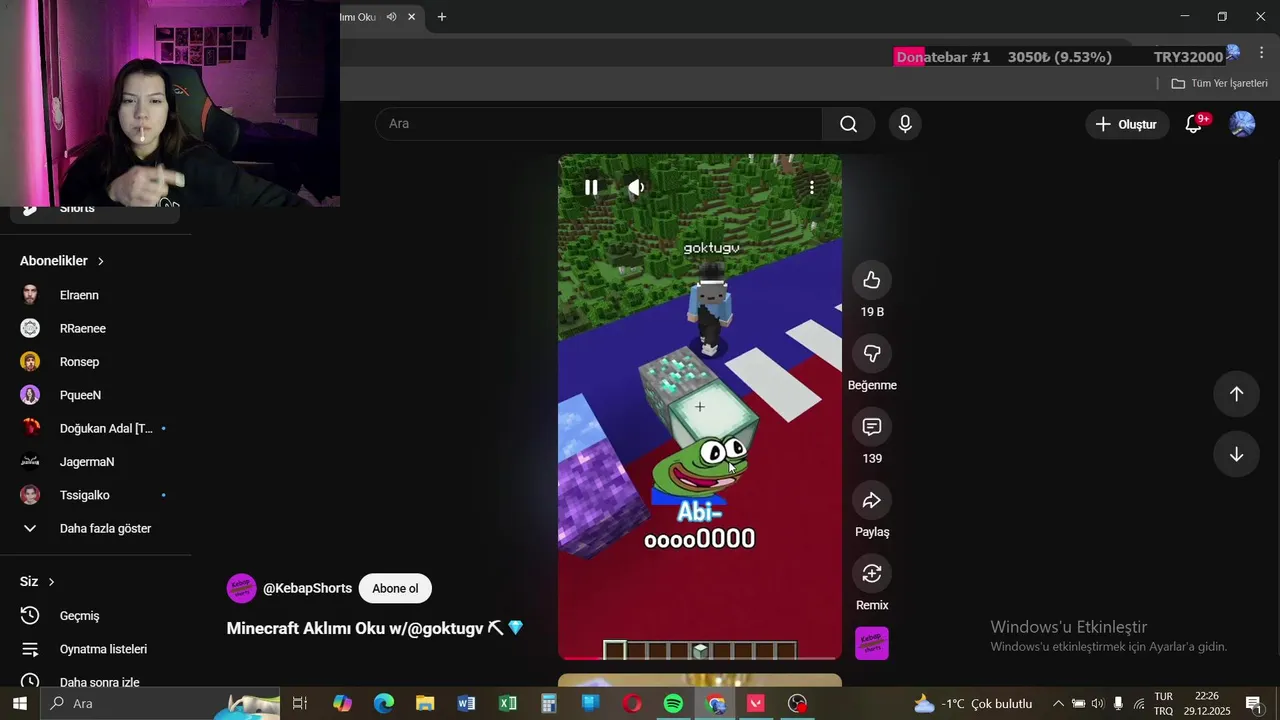Open the Chrome three-dot menu
Screen dimensions: 1280x720
pyautogui.click(x=1261, y=53)
